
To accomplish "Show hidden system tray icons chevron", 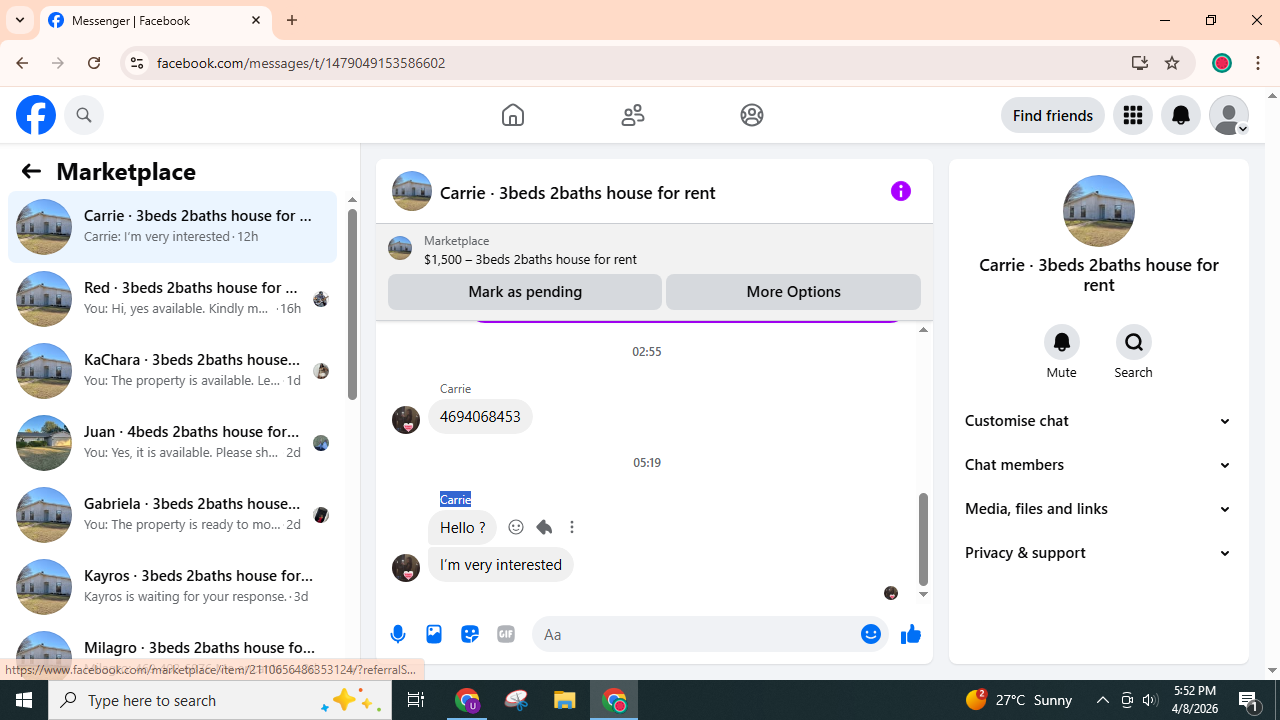I will coord(1102,700).
